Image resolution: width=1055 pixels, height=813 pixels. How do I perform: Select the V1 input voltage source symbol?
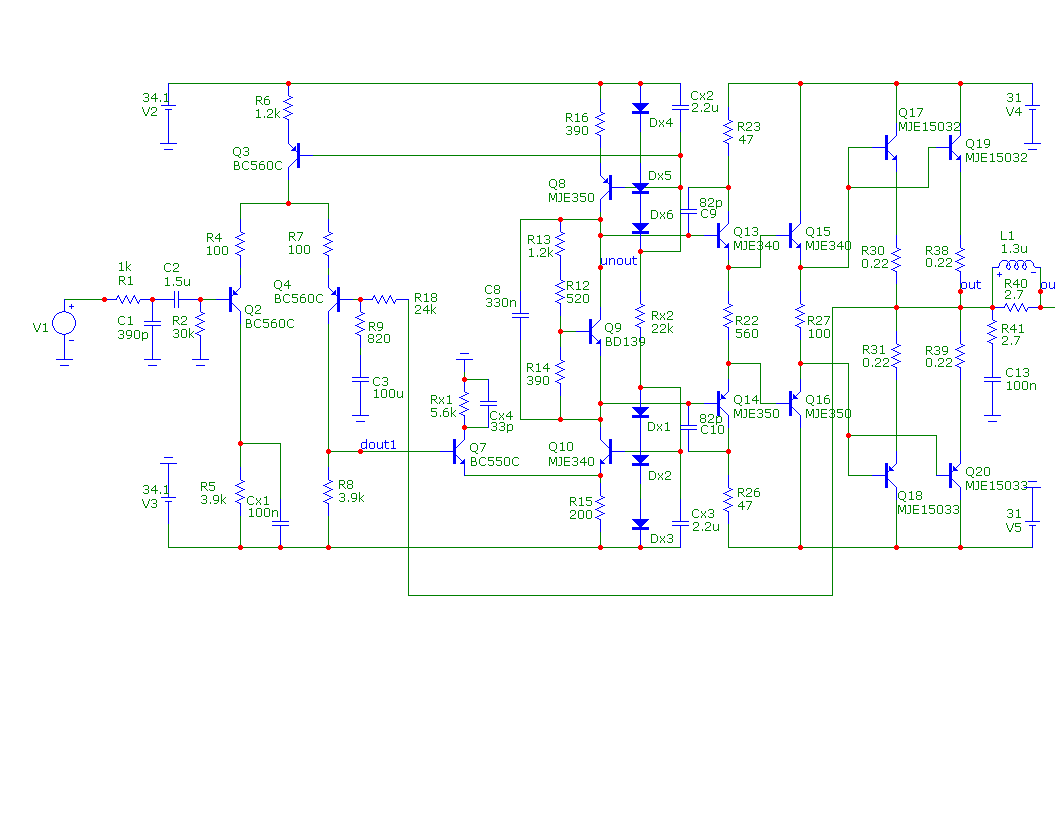pos(65,323)
